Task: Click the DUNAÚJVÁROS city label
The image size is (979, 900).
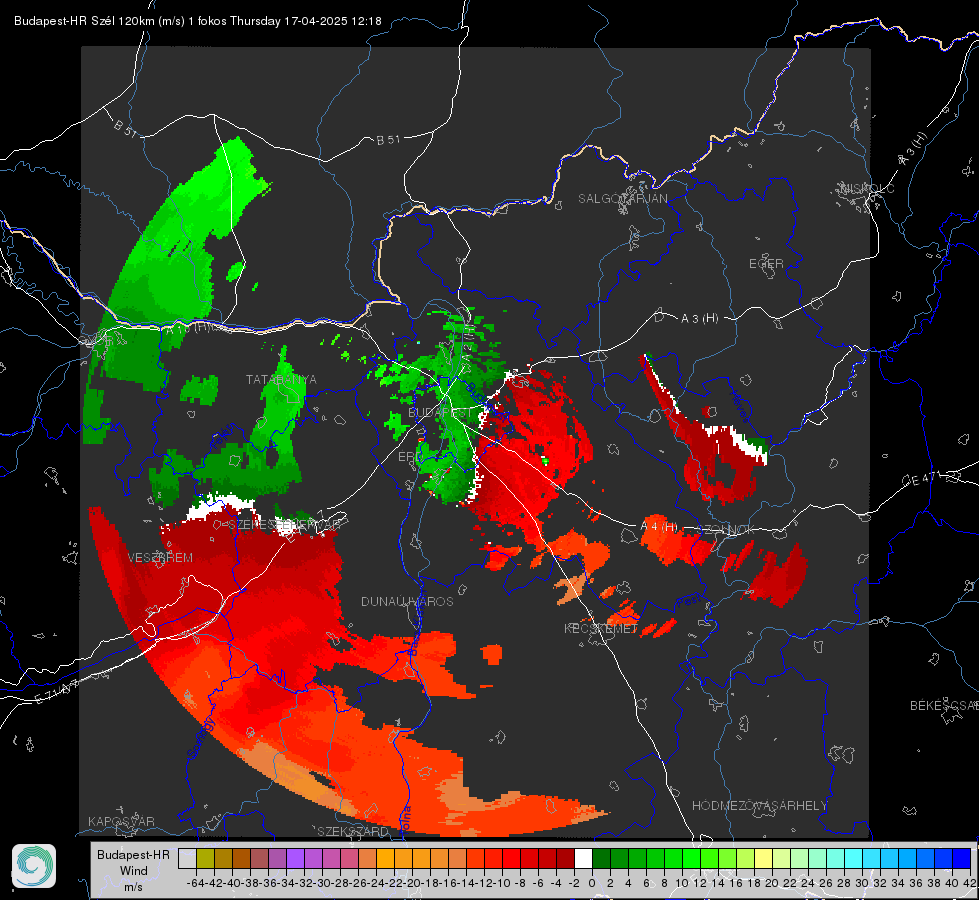Action: tap(407, 601)
